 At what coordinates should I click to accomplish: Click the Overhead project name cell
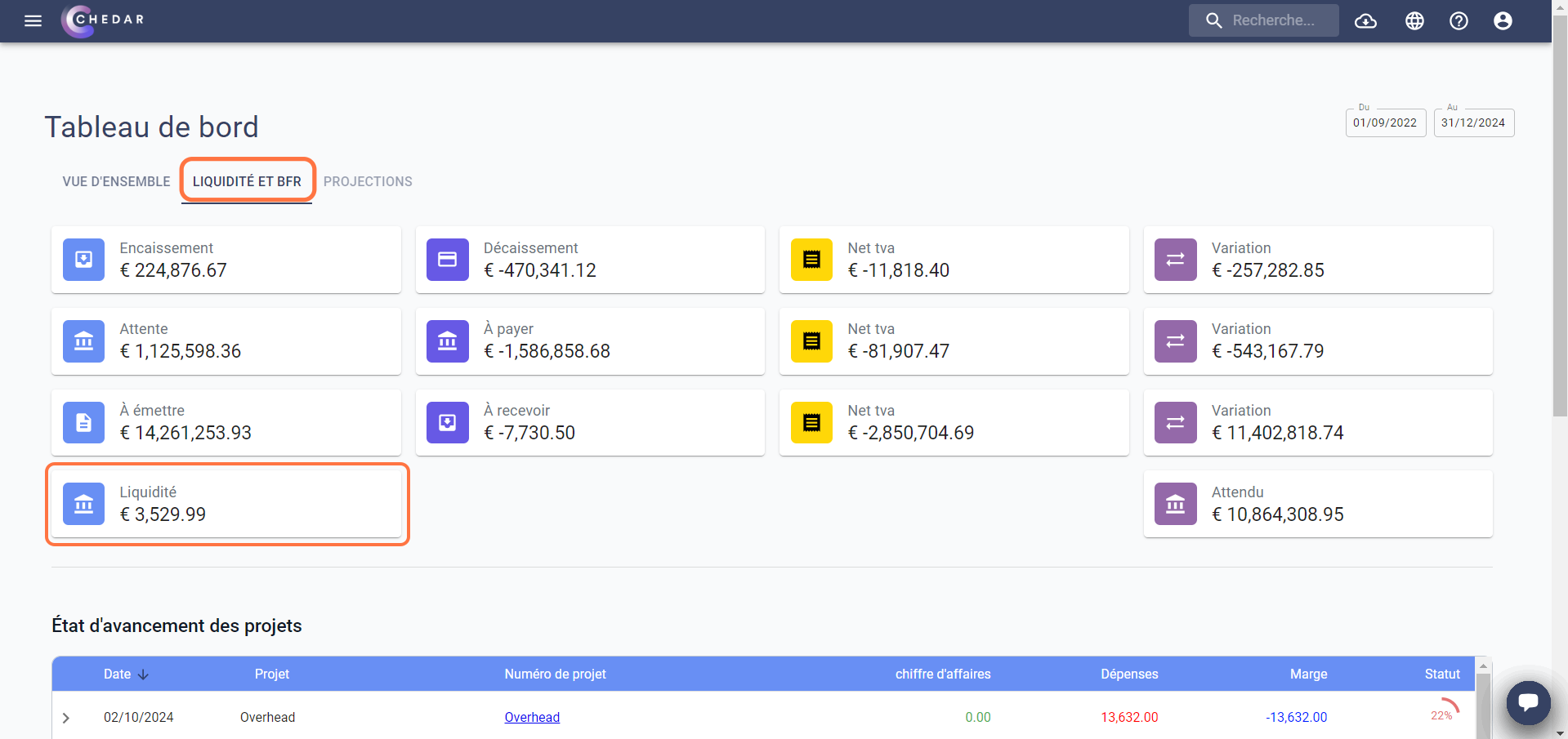(268, 718)
